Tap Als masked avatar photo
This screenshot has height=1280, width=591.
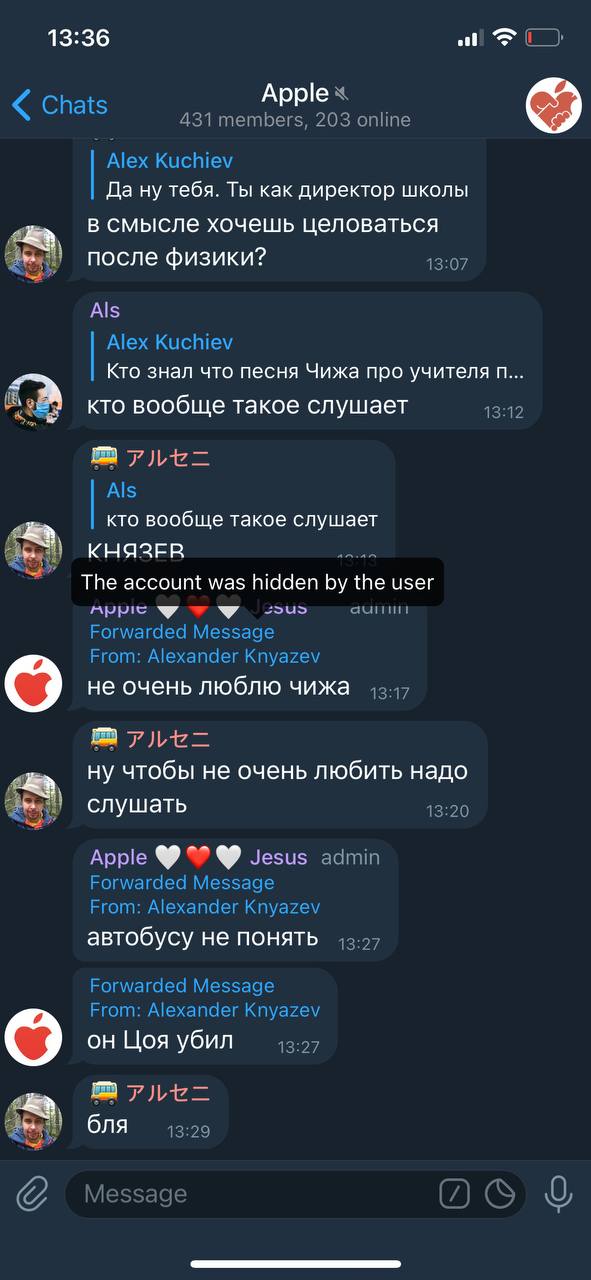[34, 402]
